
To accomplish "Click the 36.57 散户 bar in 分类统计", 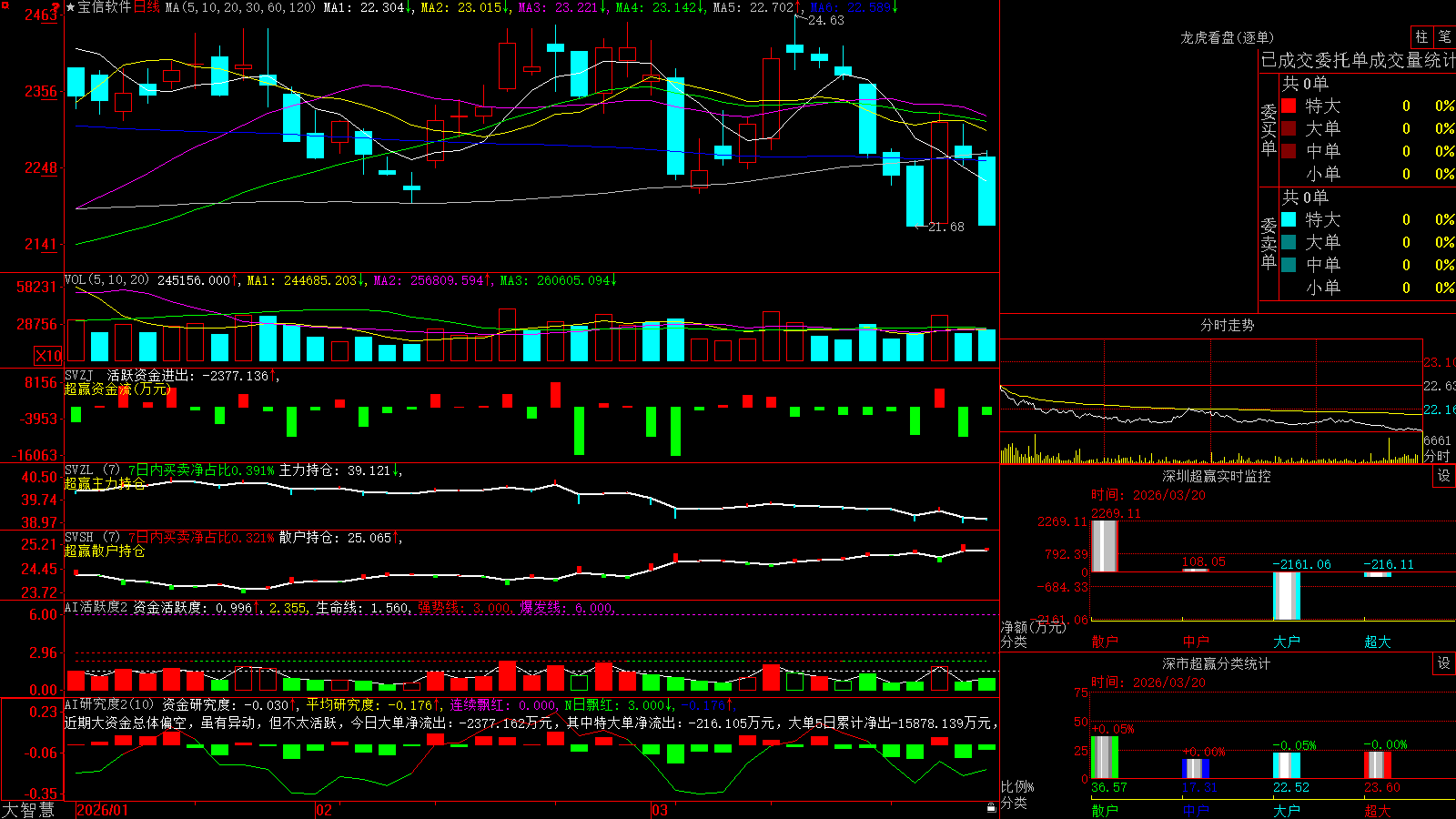I will (x=1105, y=757).
